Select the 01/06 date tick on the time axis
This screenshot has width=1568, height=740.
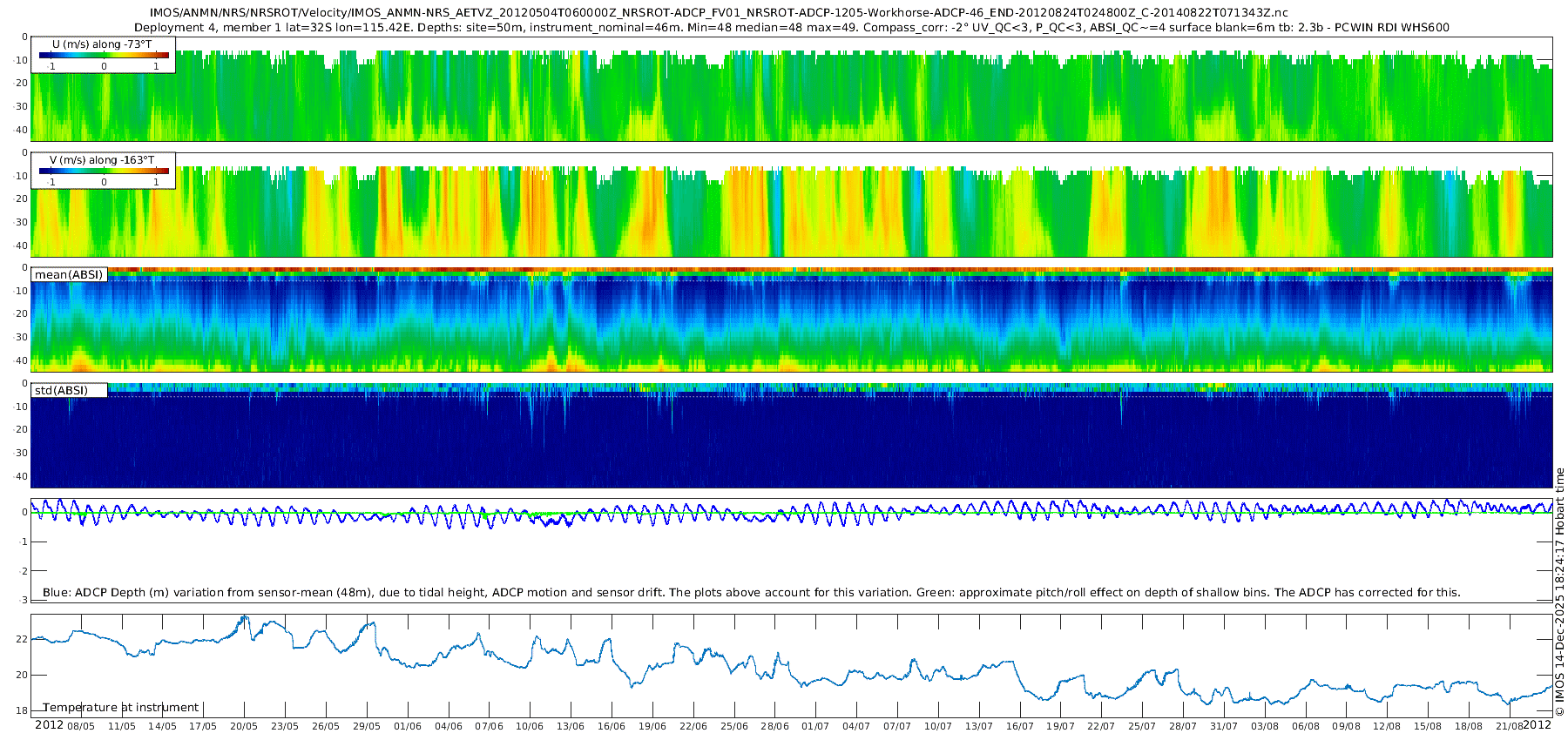407,726
